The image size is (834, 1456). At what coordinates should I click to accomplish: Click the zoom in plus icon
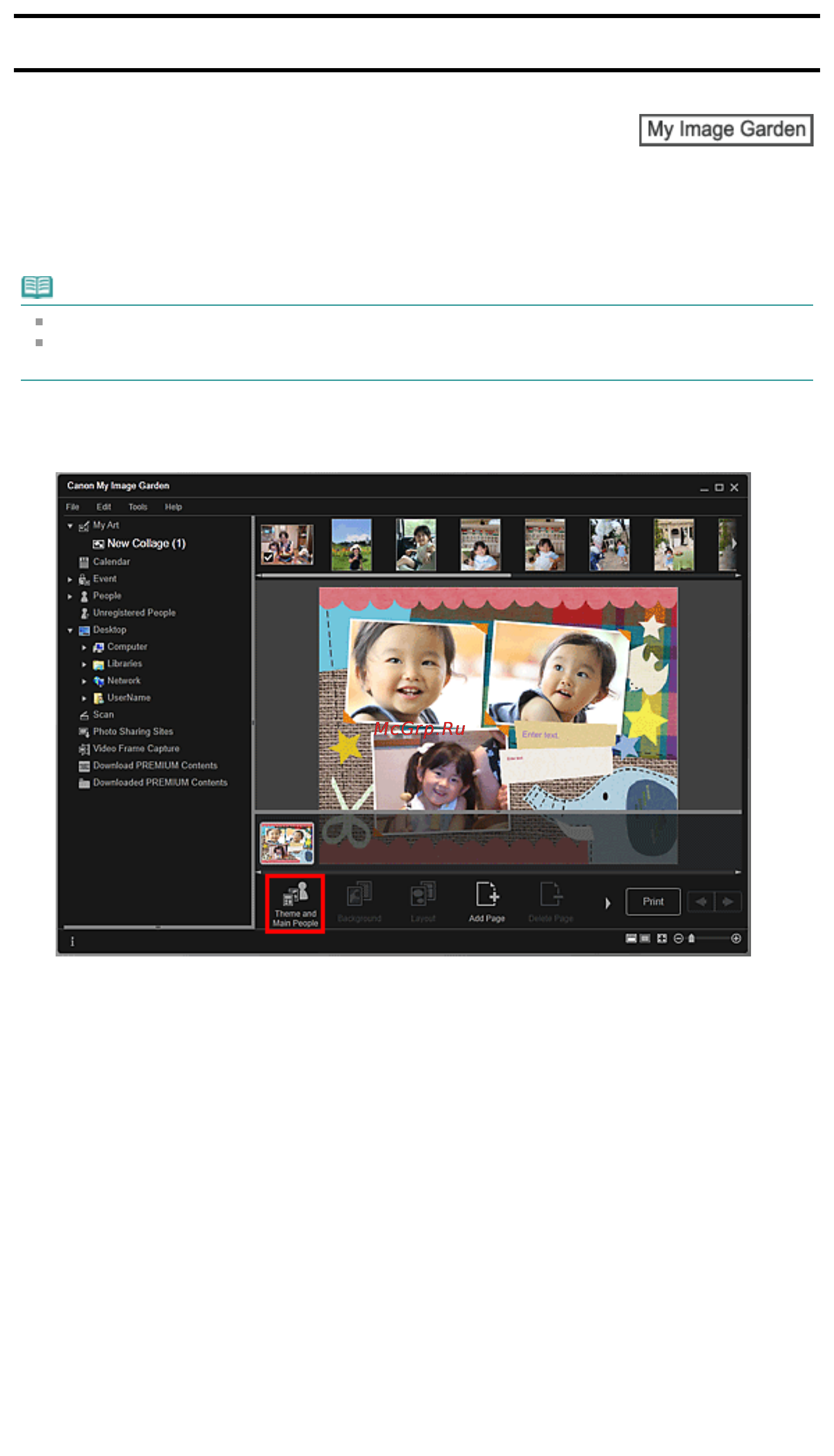pos(736,938)
